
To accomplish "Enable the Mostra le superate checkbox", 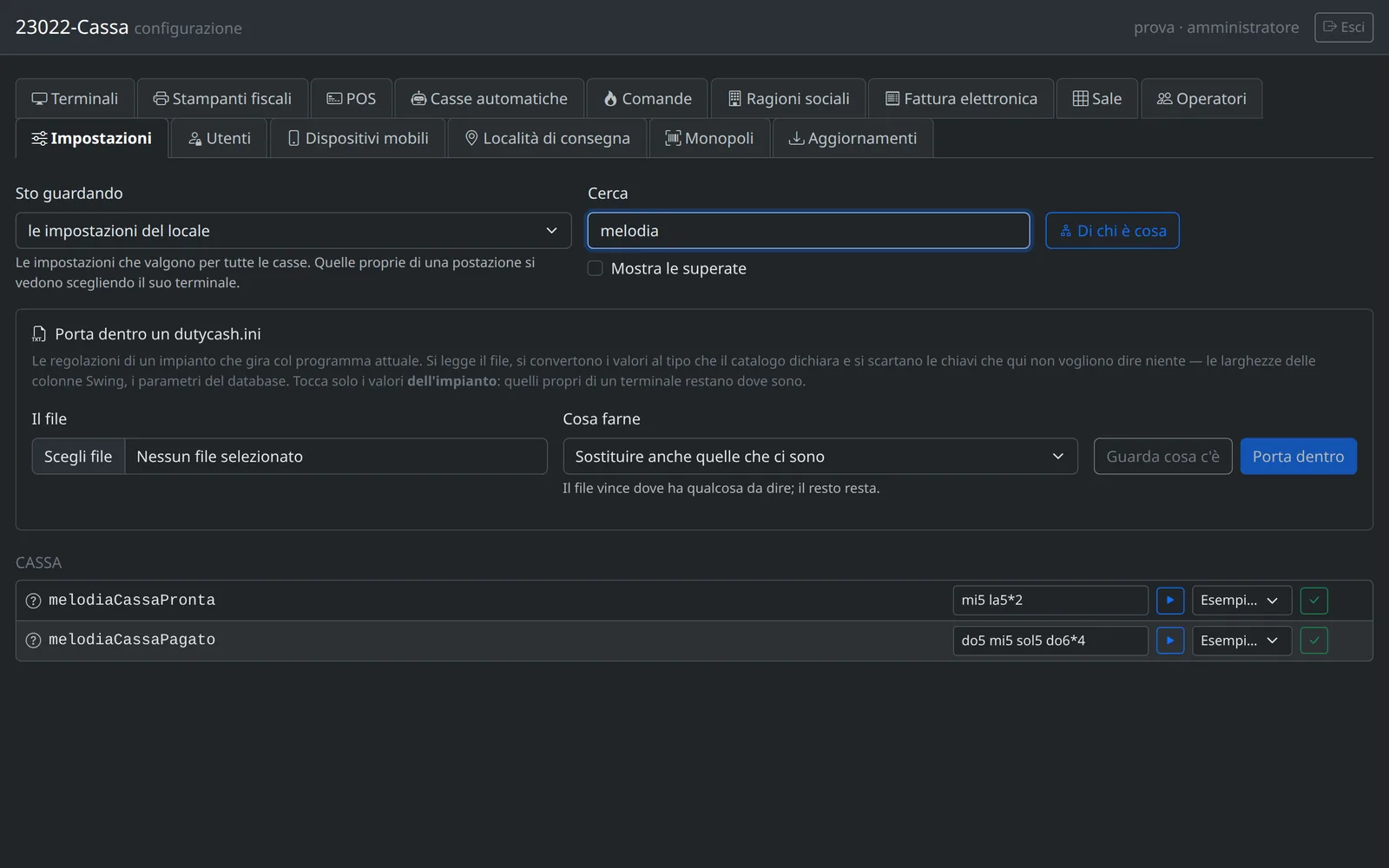I will pyautogui.click(x=596, y=268).
